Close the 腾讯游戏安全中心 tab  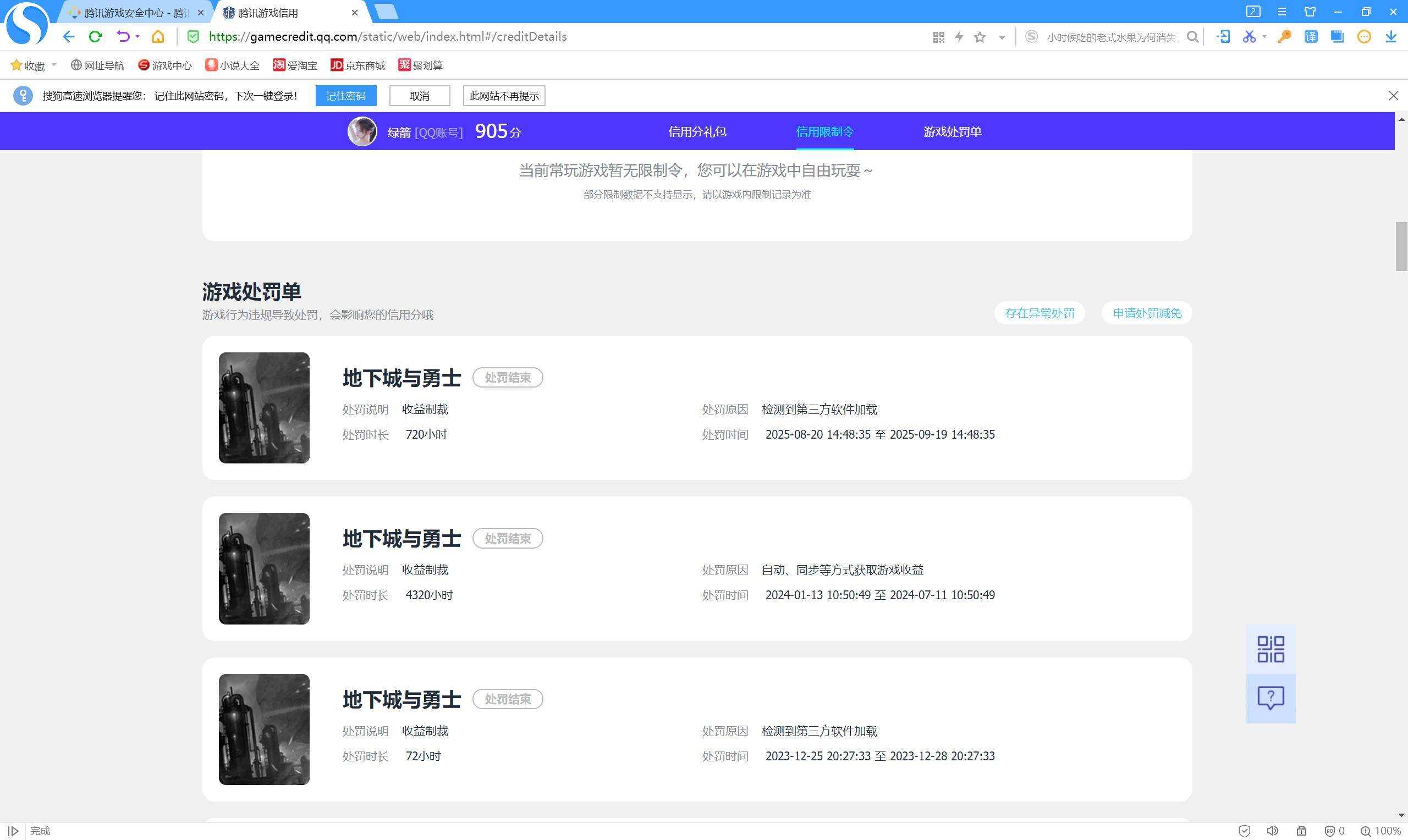coord(200,13)
